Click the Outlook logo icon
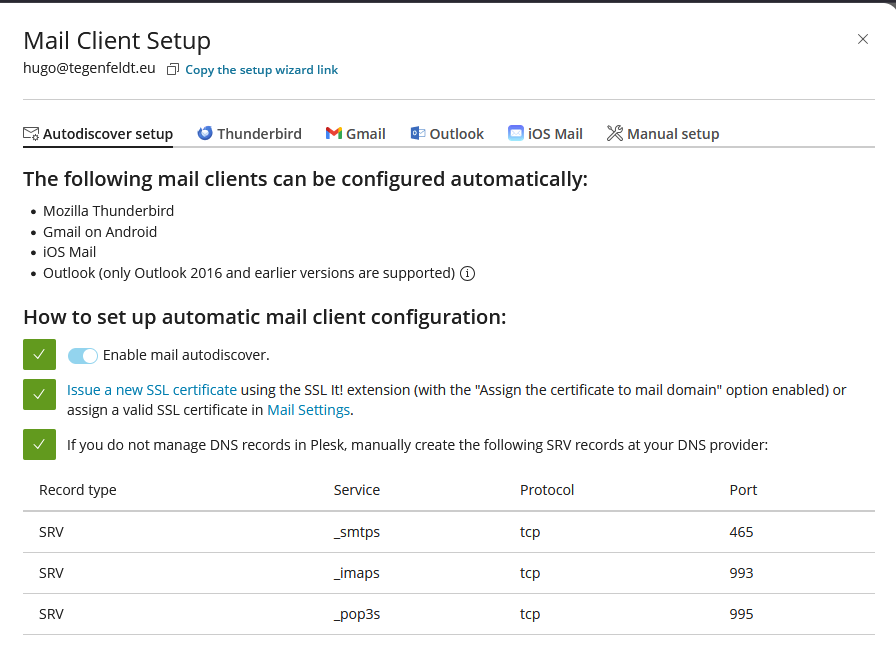 point(418,133)
